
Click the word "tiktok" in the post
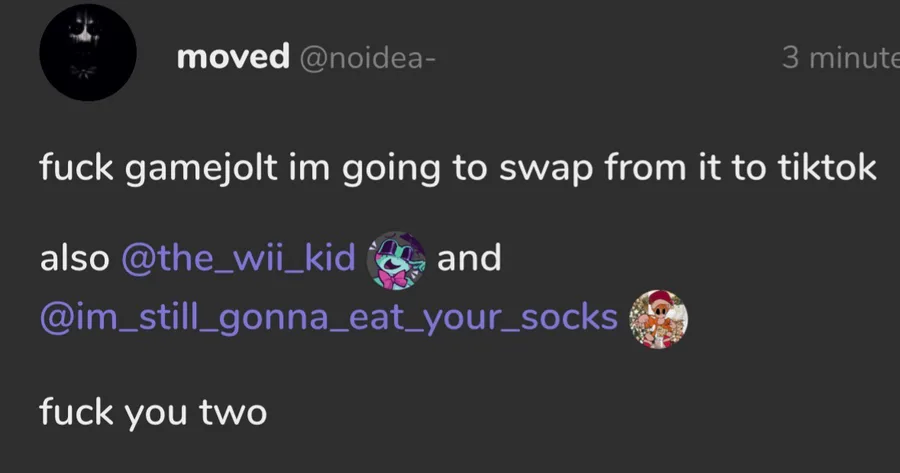827,168
